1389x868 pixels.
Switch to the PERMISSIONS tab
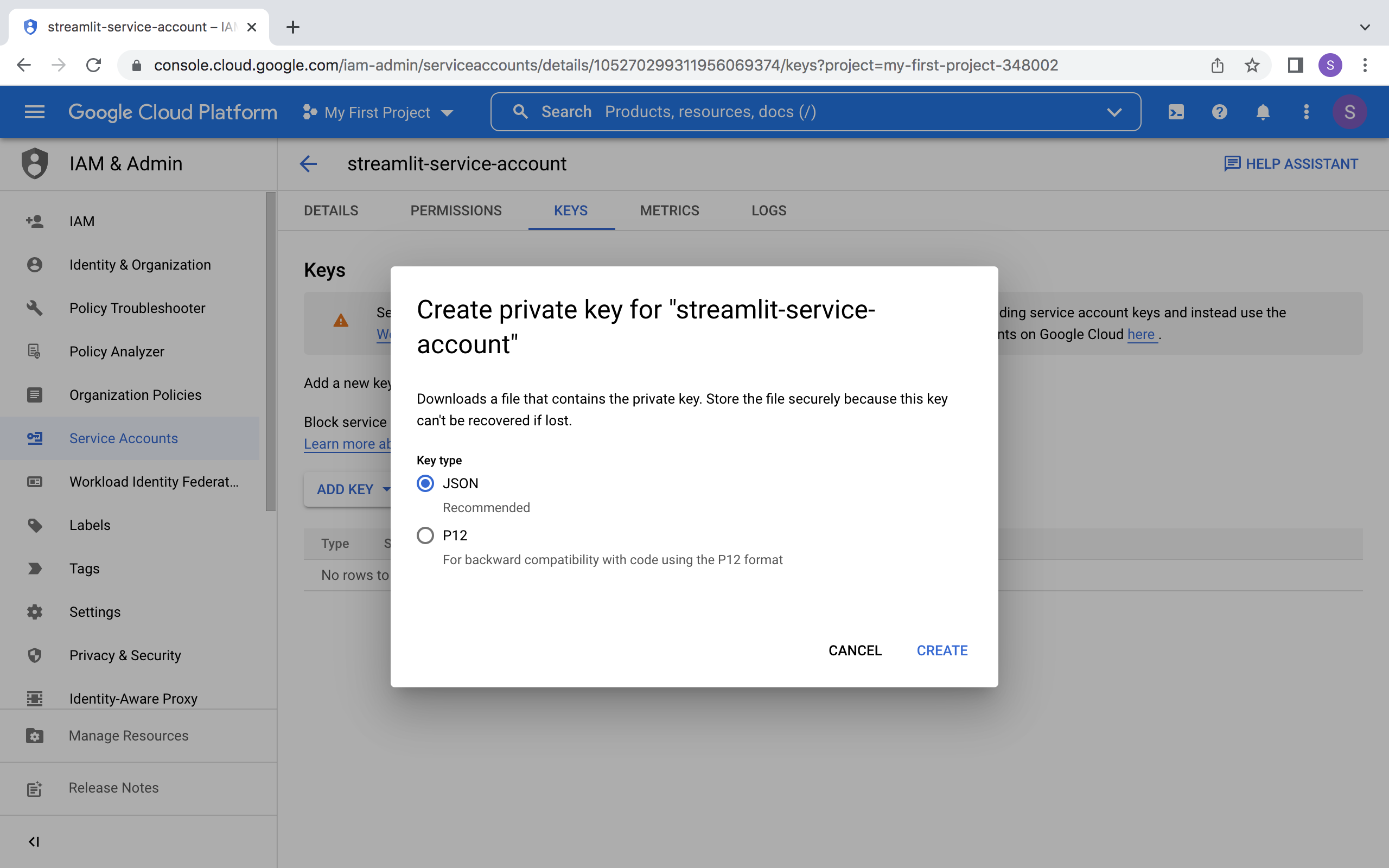(456, 211)
